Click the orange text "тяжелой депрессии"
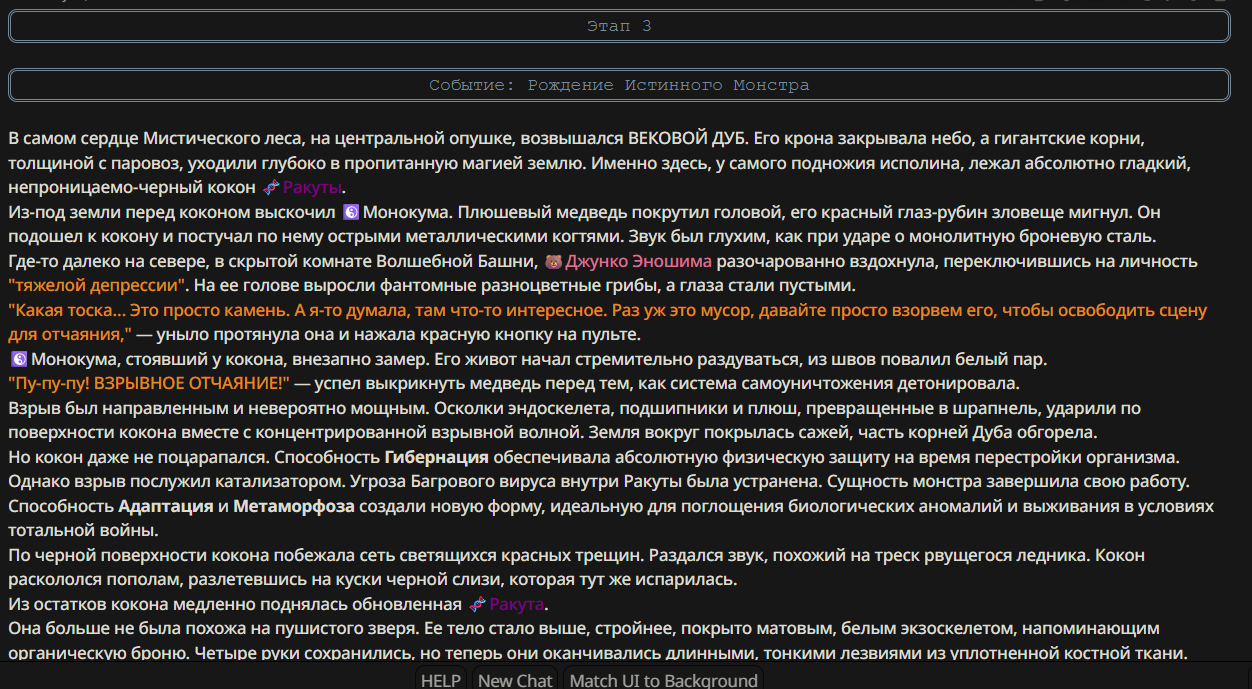 pyautogui.click(x=96, y=286)
